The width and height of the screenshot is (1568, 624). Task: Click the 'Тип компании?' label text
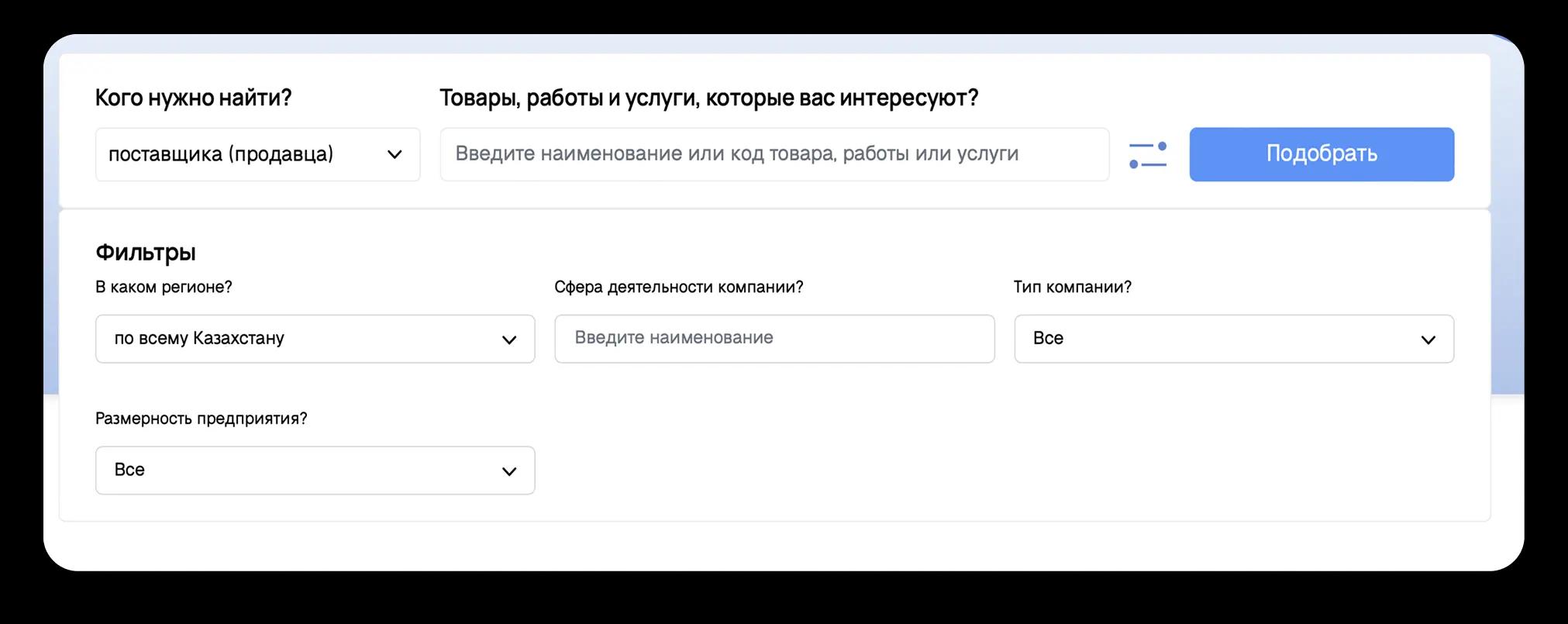click(x=1072, y=288)
